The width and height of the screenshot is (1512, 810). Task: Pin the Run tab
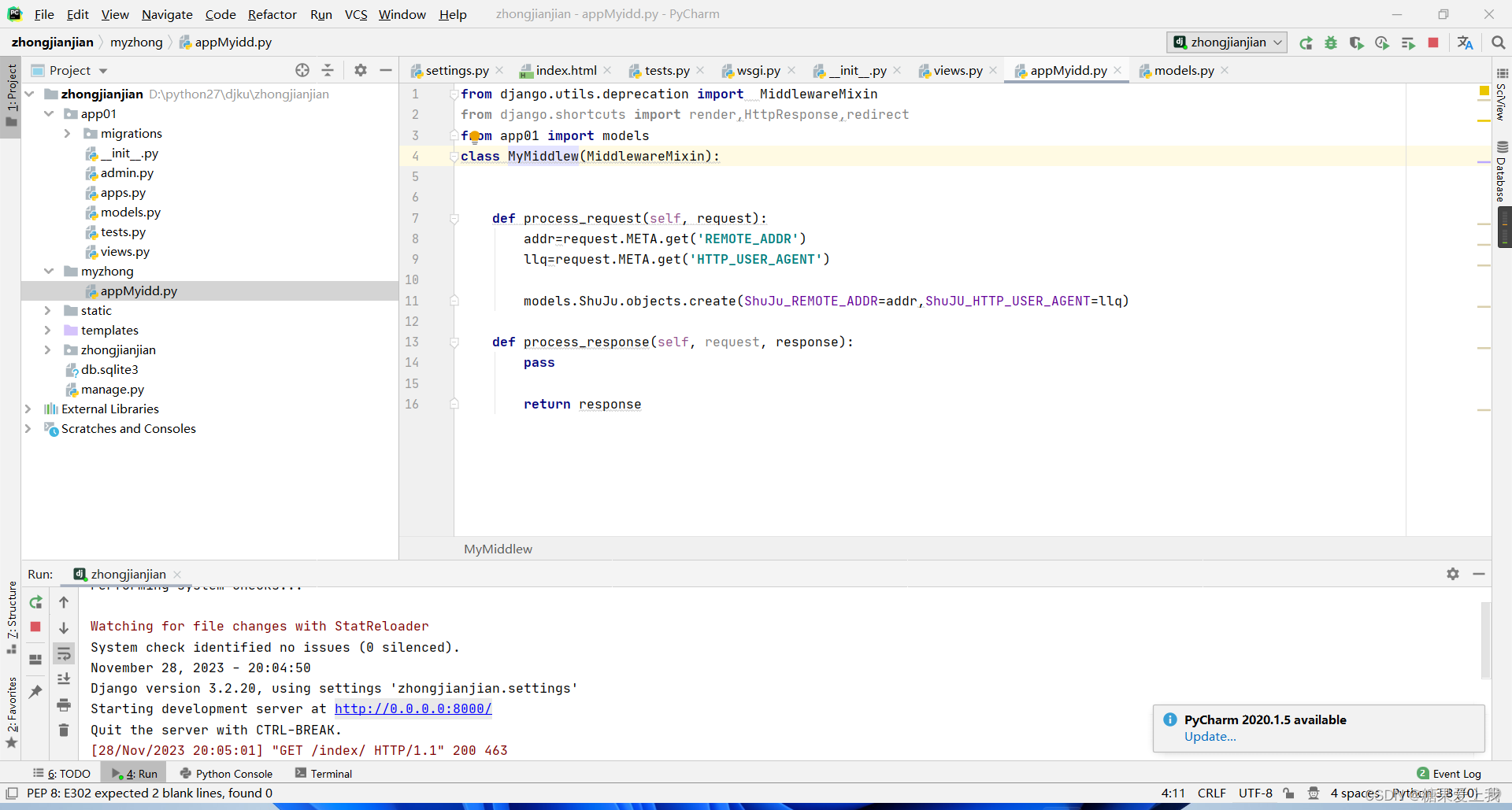35,691
